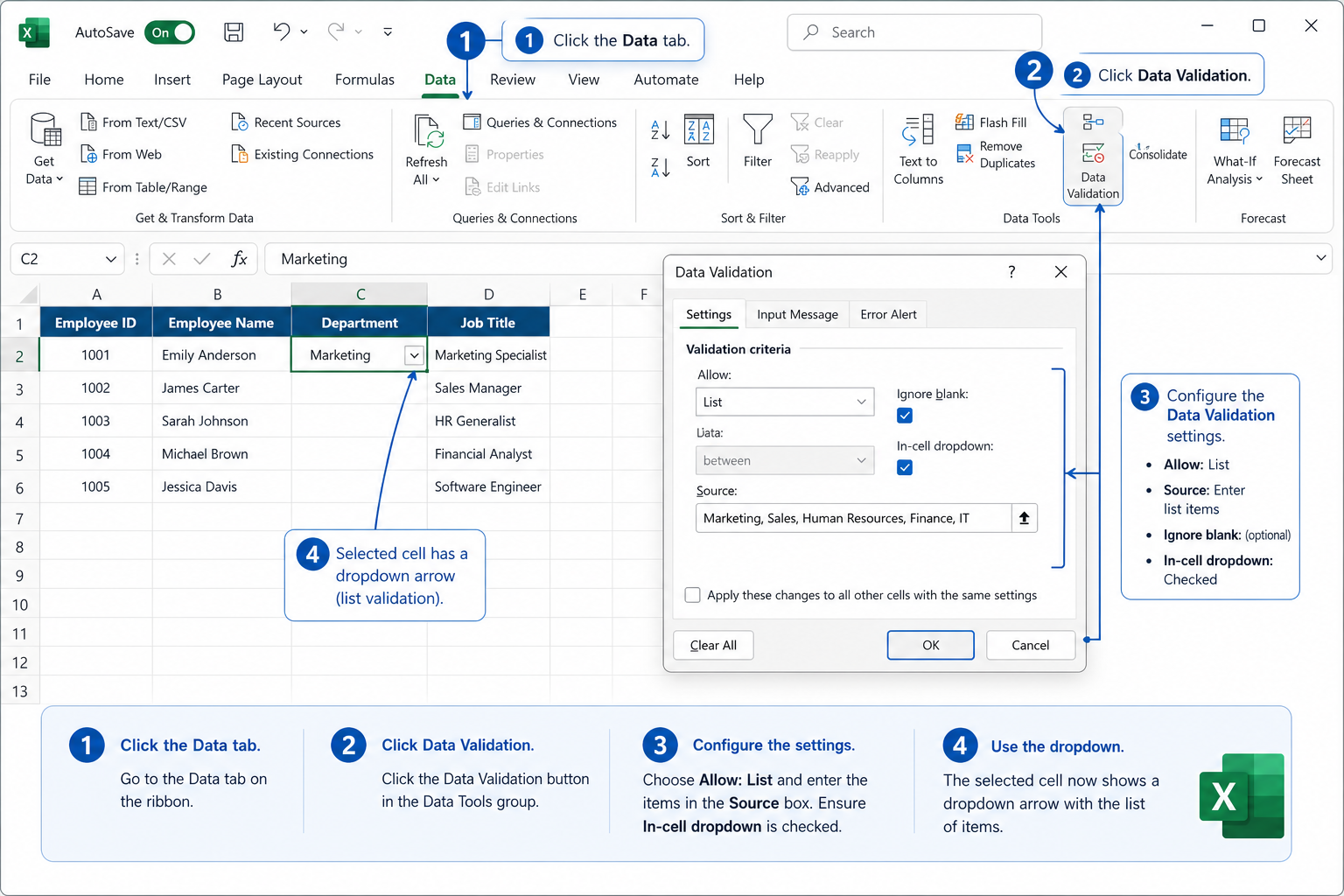Close the Data Validation dialog
This screenshot has width=1344, height=896.
1060,272
